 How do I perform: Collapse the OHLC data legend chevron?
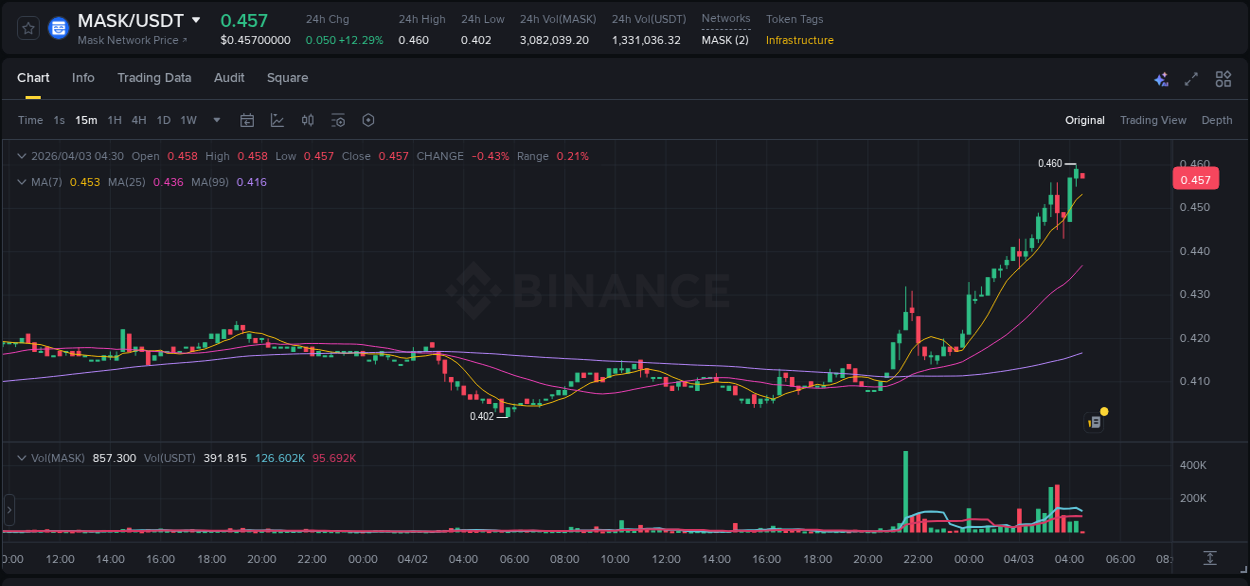(x=22, y=156)
